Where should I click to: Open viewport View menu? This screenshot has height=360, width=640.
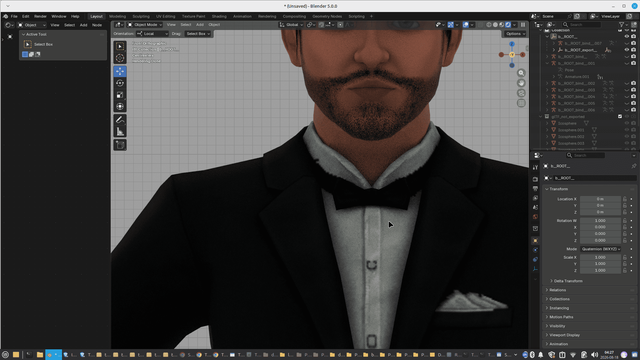(x=171, y=25)
